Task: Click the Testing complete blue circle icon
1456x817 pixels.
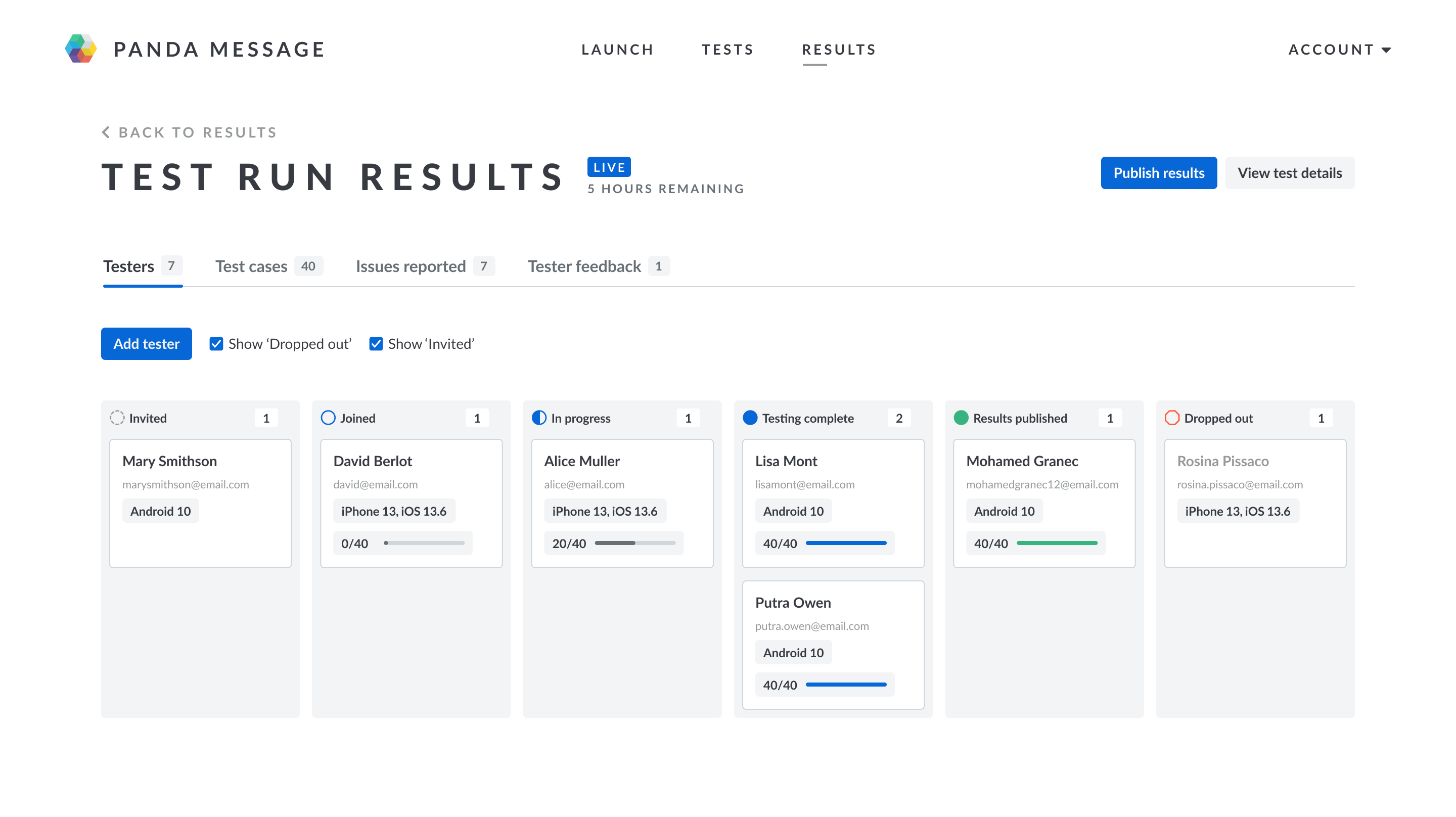Action: click(x=750, y=418)
